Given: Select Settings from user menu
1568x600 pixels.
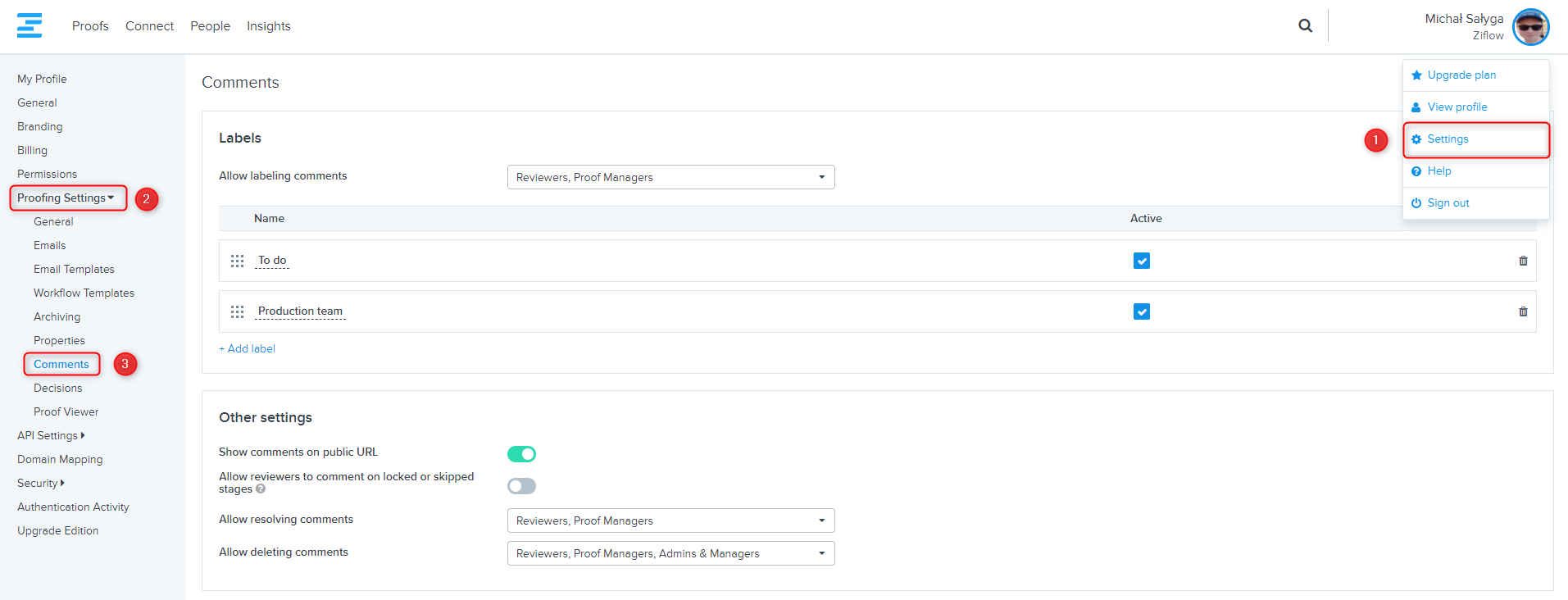Looking at the screenshot, I should click(1448, 139).
